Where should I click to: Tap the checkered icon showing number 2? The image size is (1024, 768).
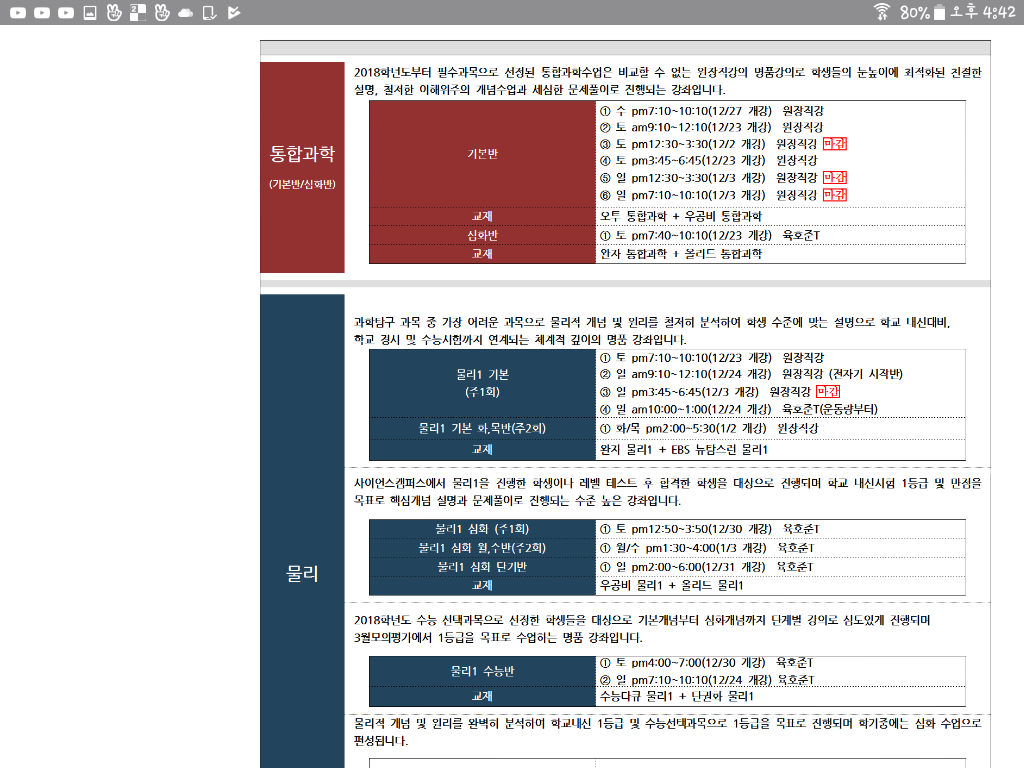138,12
